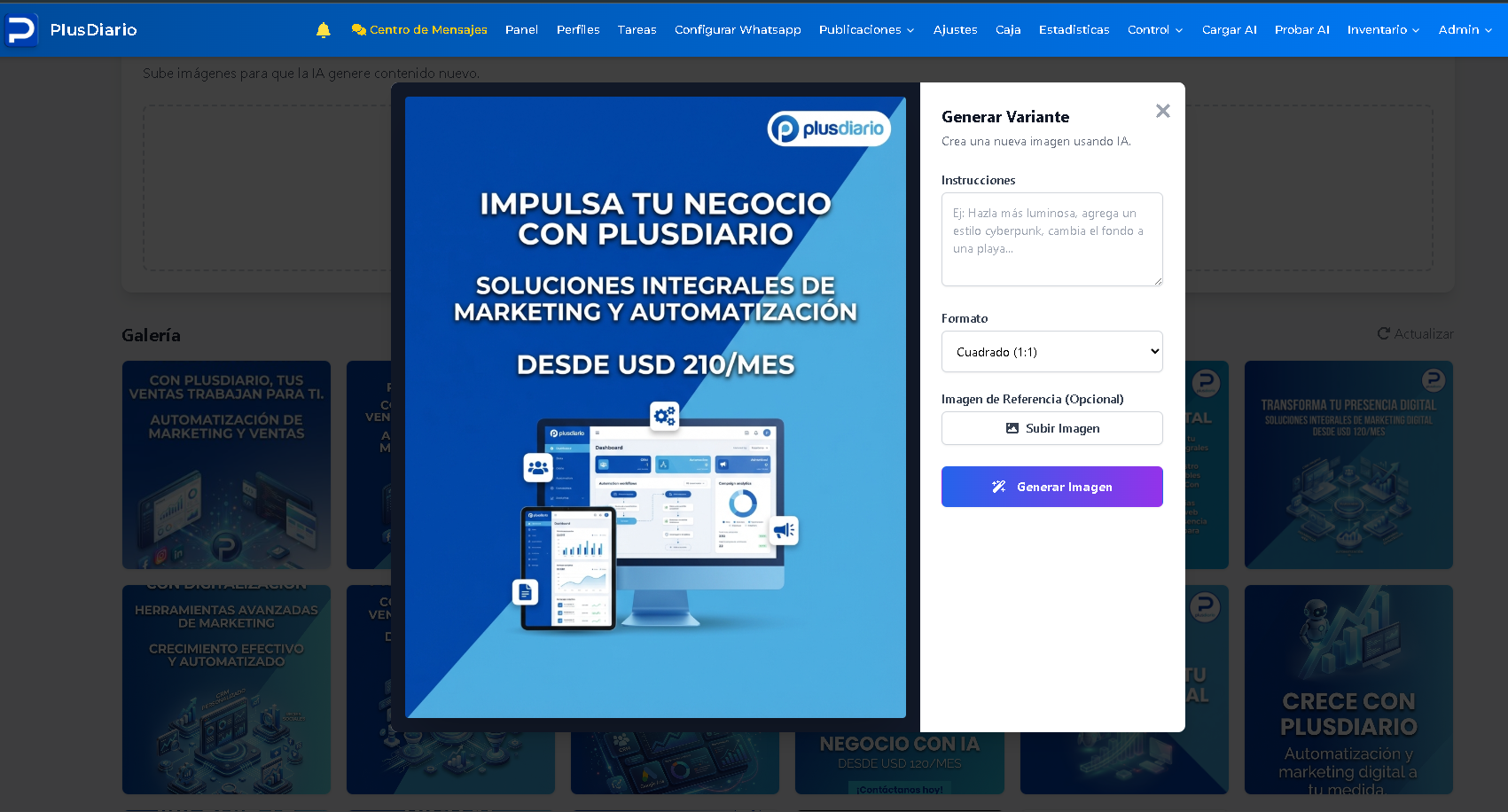
Task: Click the Subir Imagen button
Action: 1051,428
